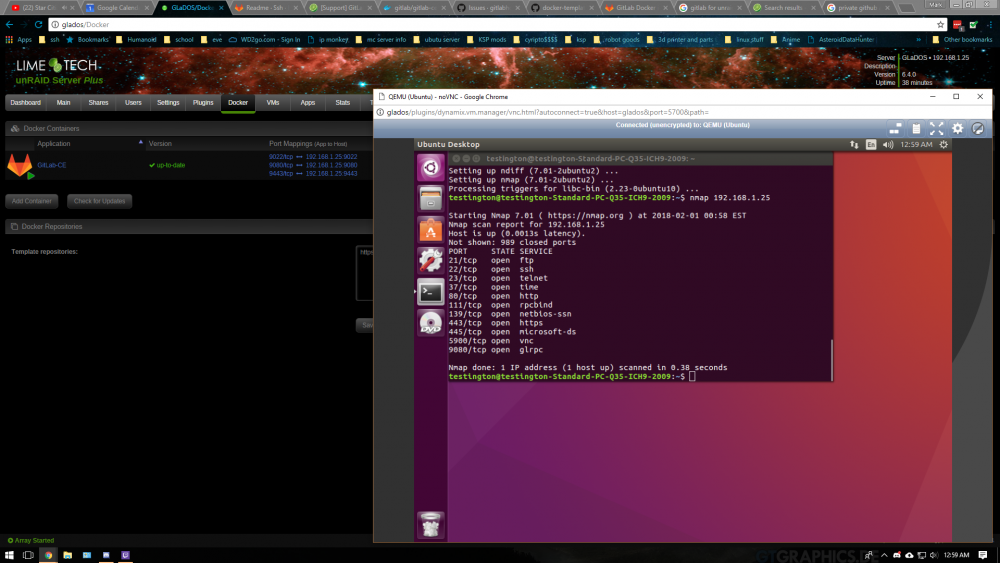Expand bookmarks overflow chevron
This screenshot has width=1000, height=563.
pos(918,40)
